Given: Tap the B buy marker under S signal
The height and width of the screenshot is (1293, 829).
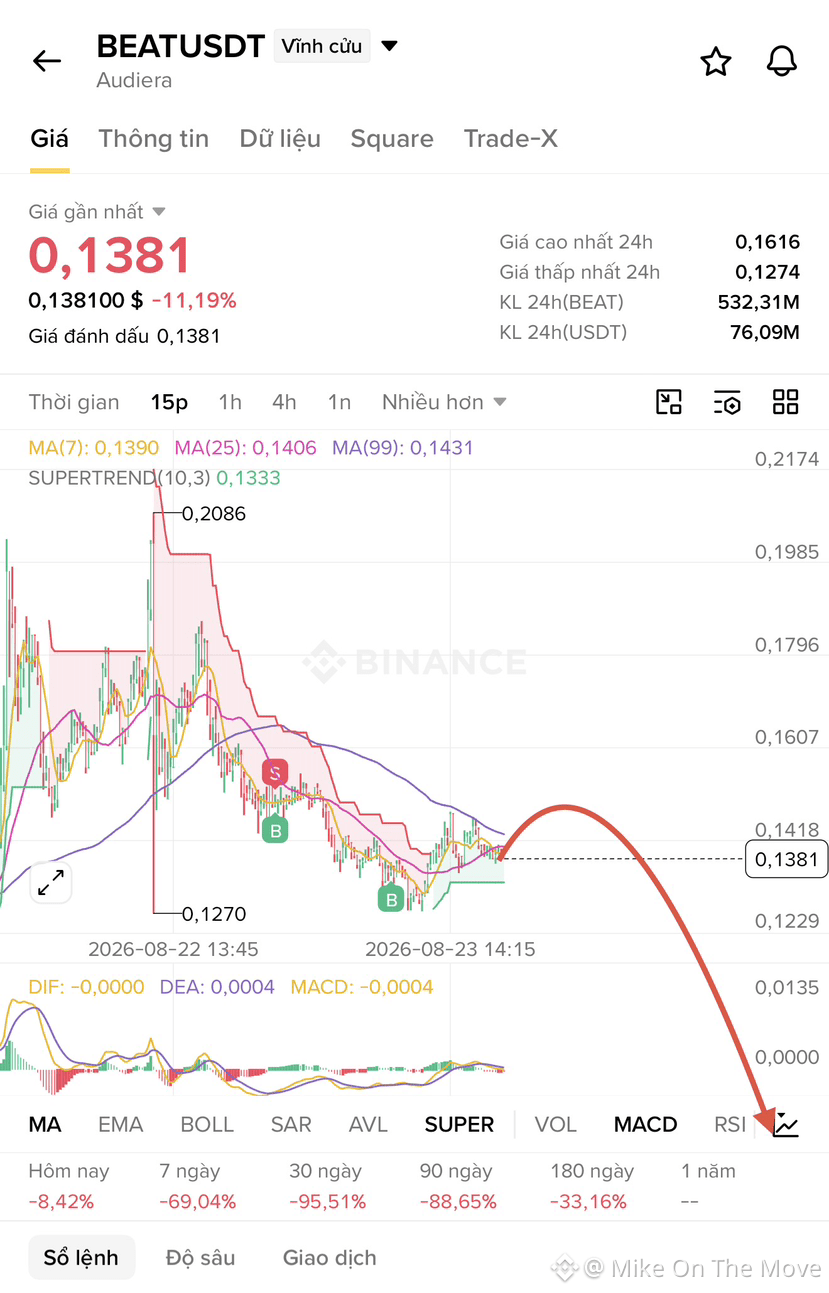Looking at the screenshot, I should click(x=275, y=829).
